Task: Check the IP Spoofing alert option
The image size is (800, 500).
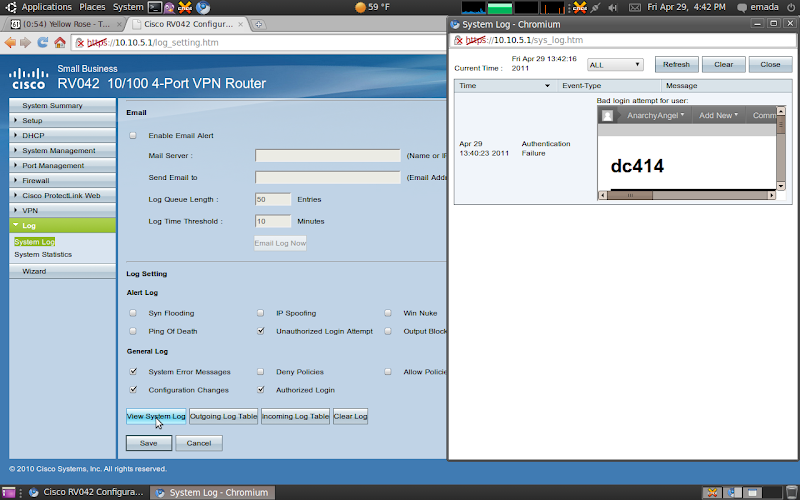Action: (x=261, y=313)
